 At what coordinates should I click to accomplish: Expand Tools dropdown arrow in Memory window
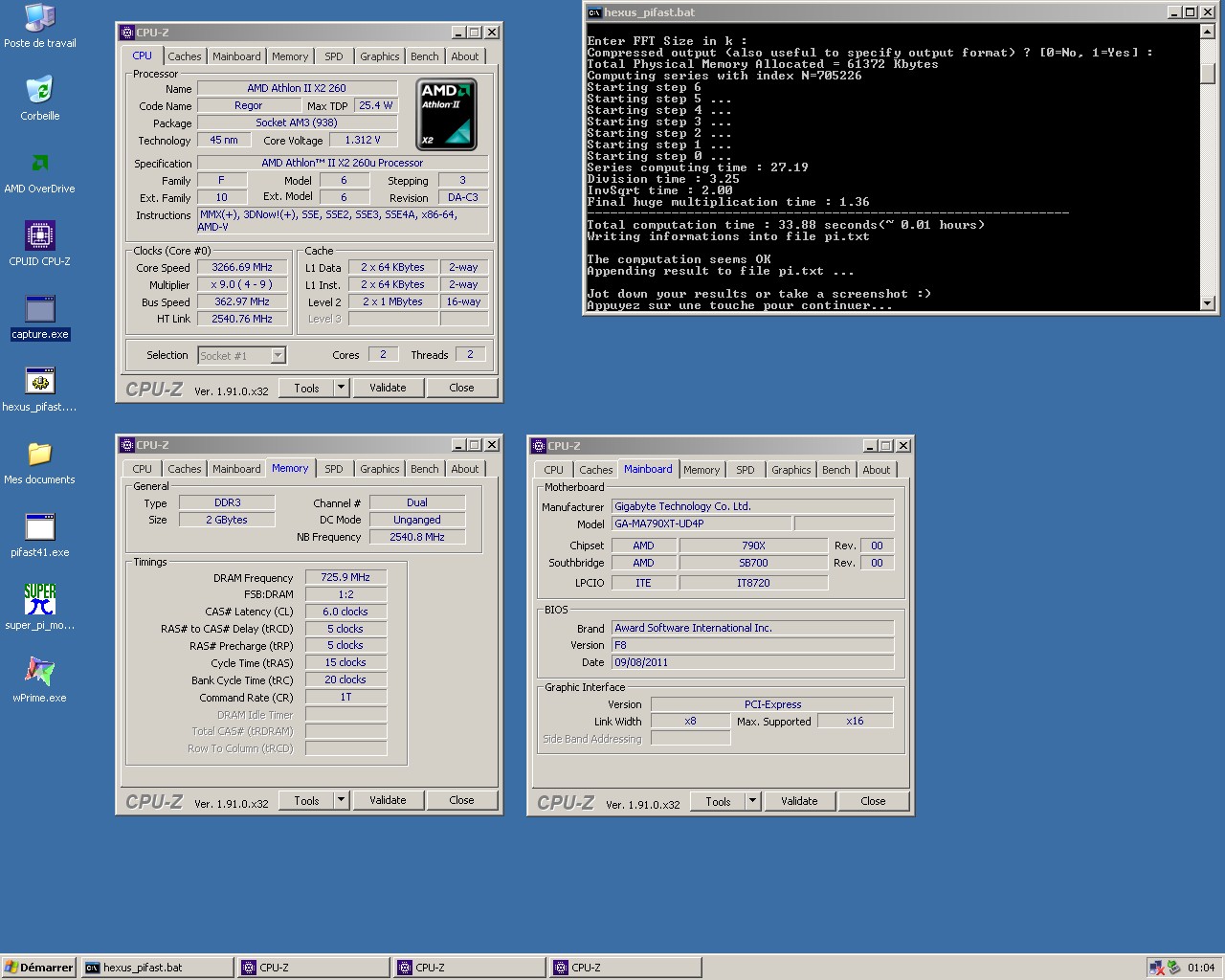pyautogui.click(x=341, y=800)
